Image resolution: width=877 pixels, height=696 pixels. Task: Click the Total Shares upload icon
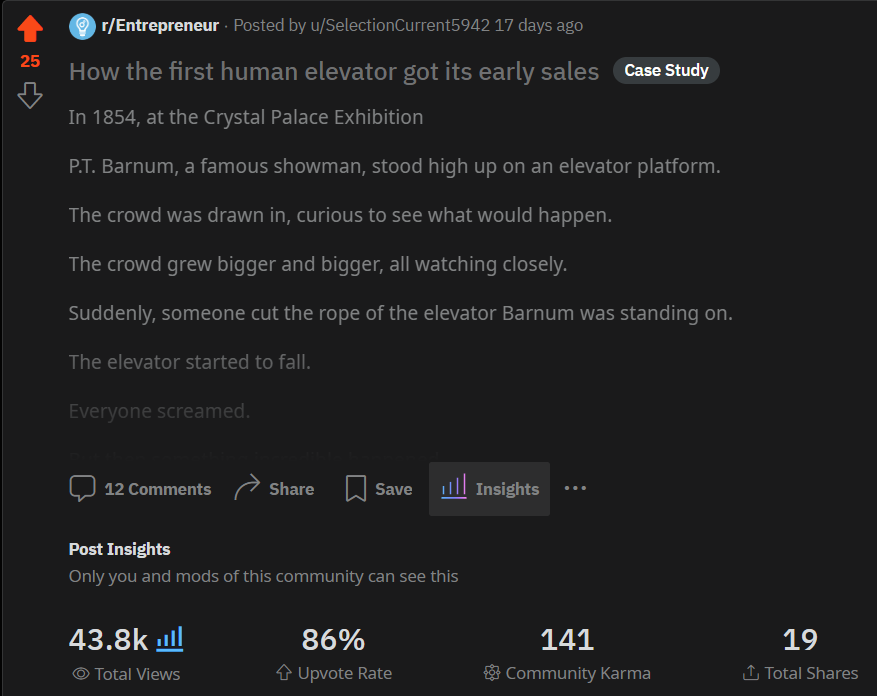[x=751, y=674]
